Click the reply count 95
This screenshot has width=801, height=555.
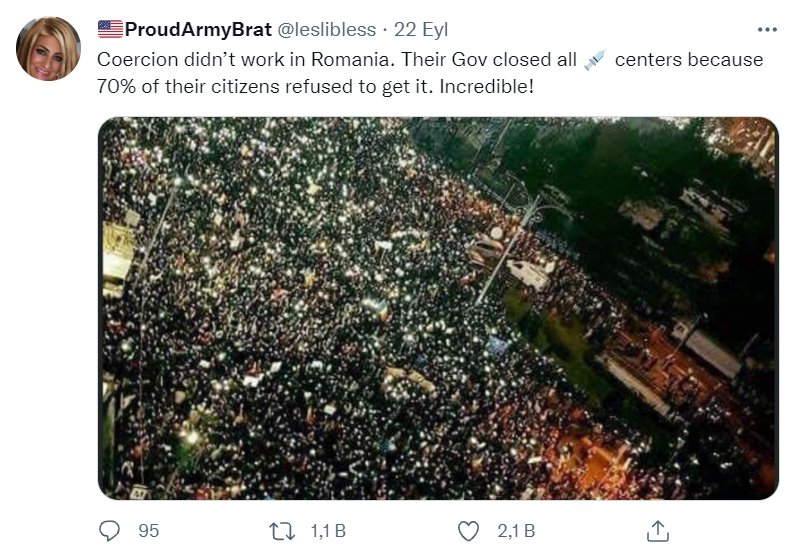pyautogui.click(x=148, y=531)
